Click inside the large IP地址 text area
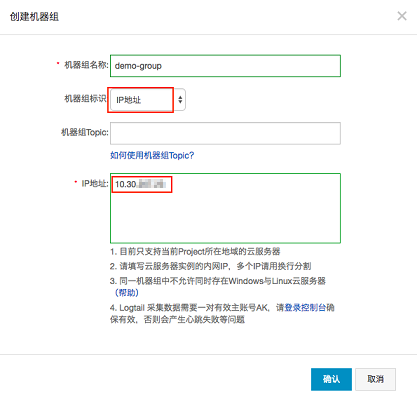 tap(225, 208)
